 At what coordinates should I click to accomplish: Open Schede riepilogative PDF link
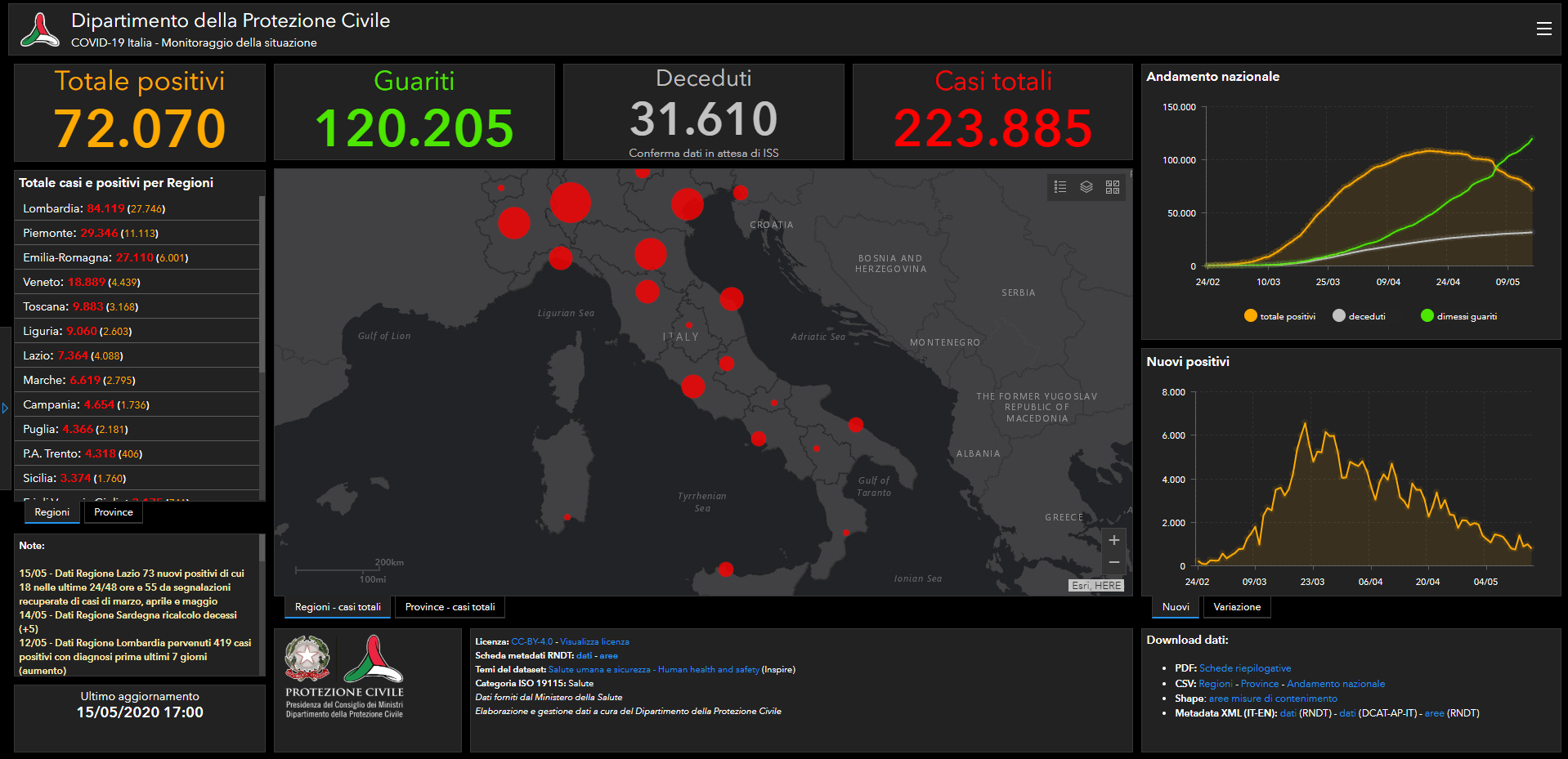pos(1245,668)
